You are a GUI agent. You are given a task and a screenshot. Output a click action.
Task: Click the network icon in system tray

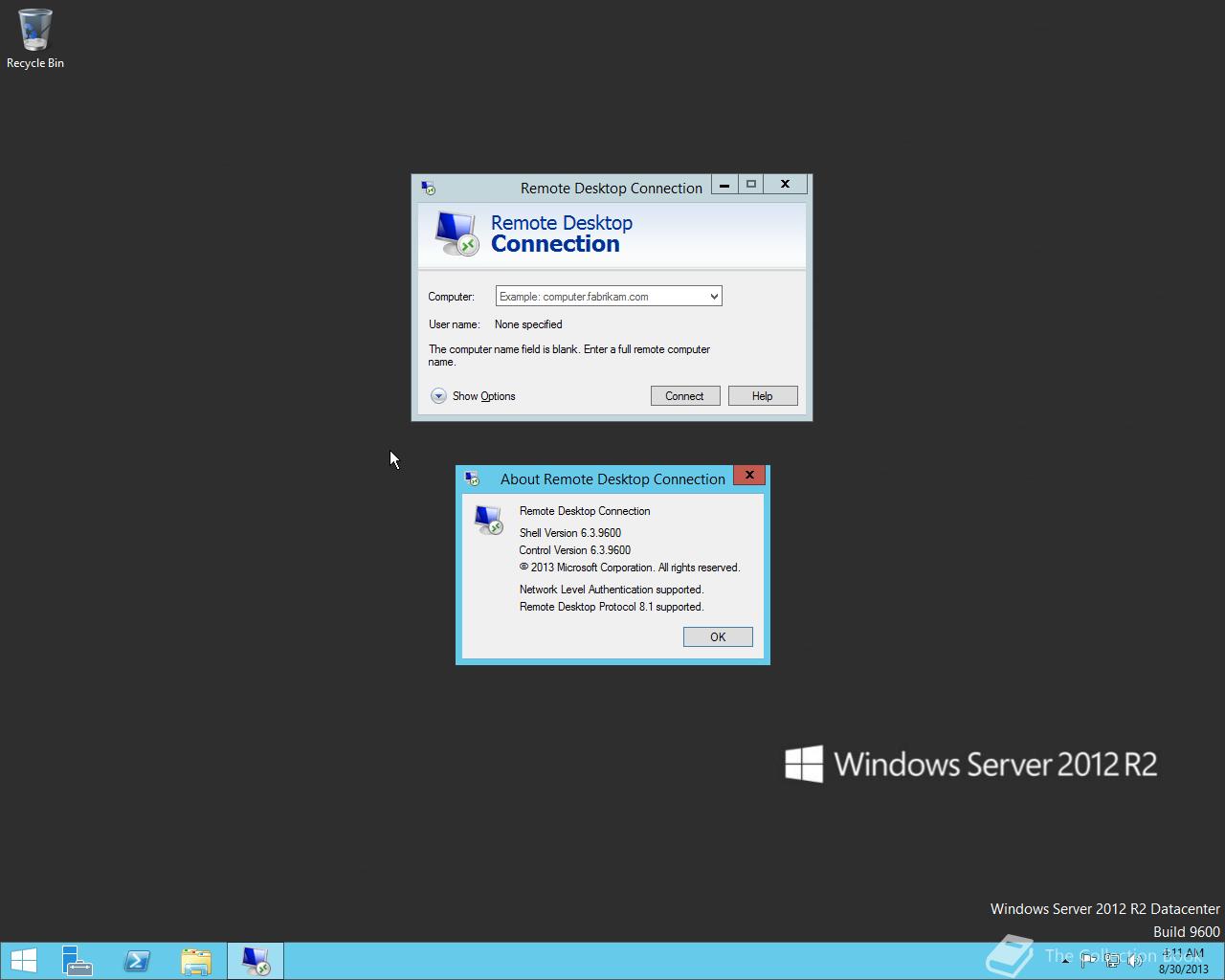(x=1112, y=961)
